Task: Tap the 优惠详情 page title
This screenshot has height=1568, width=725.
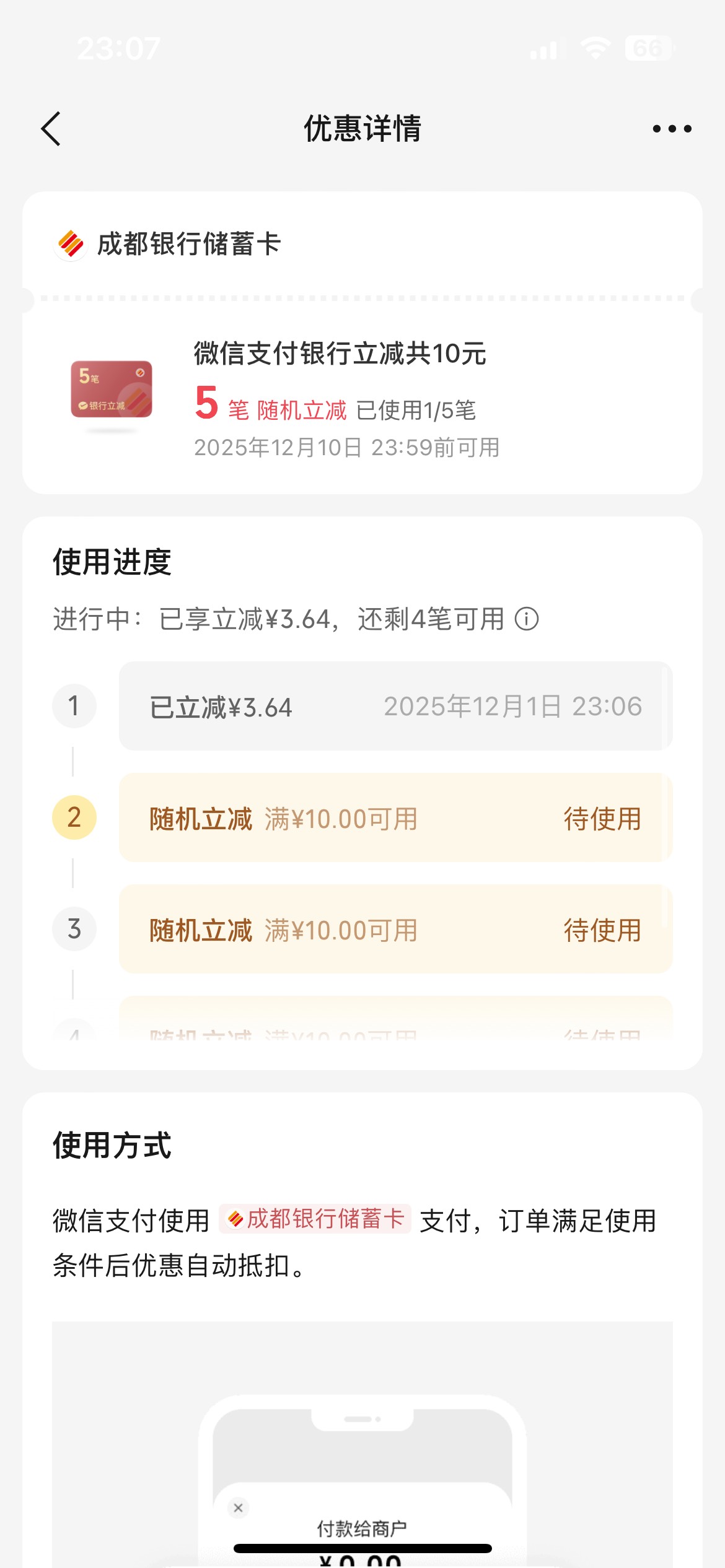Action: (362, 129)
